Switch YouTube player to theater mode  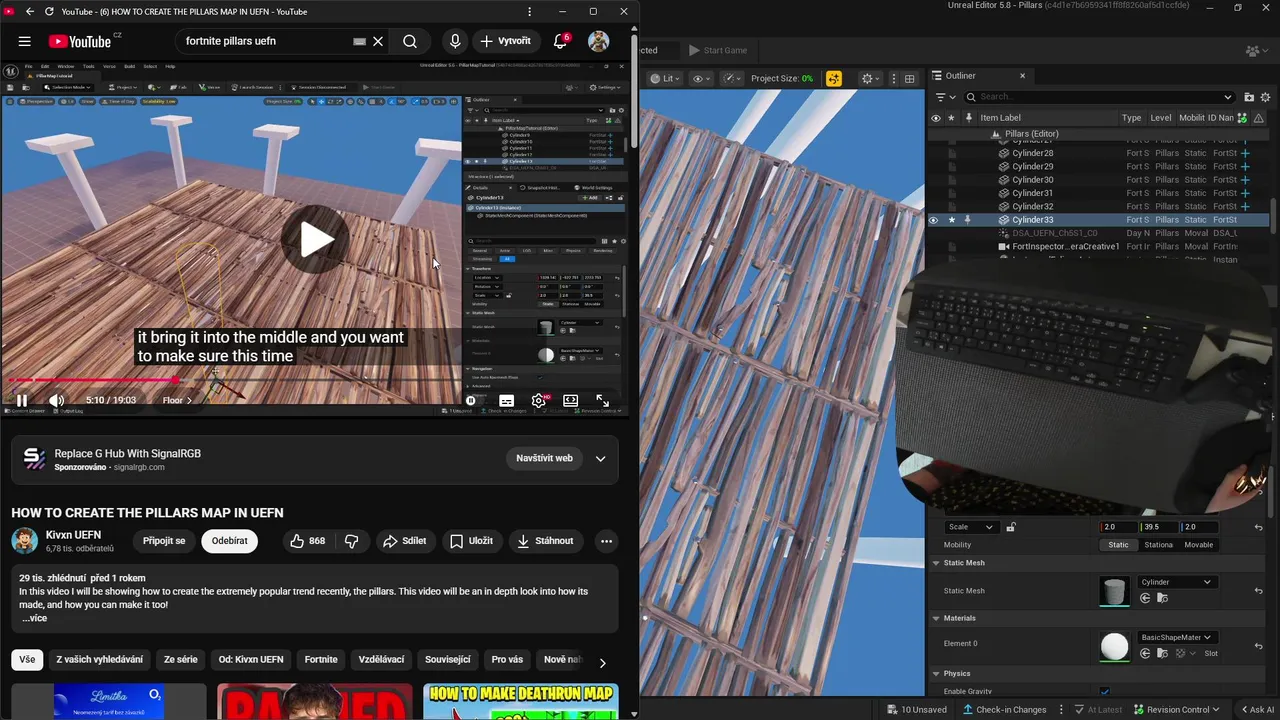(570, 400)
